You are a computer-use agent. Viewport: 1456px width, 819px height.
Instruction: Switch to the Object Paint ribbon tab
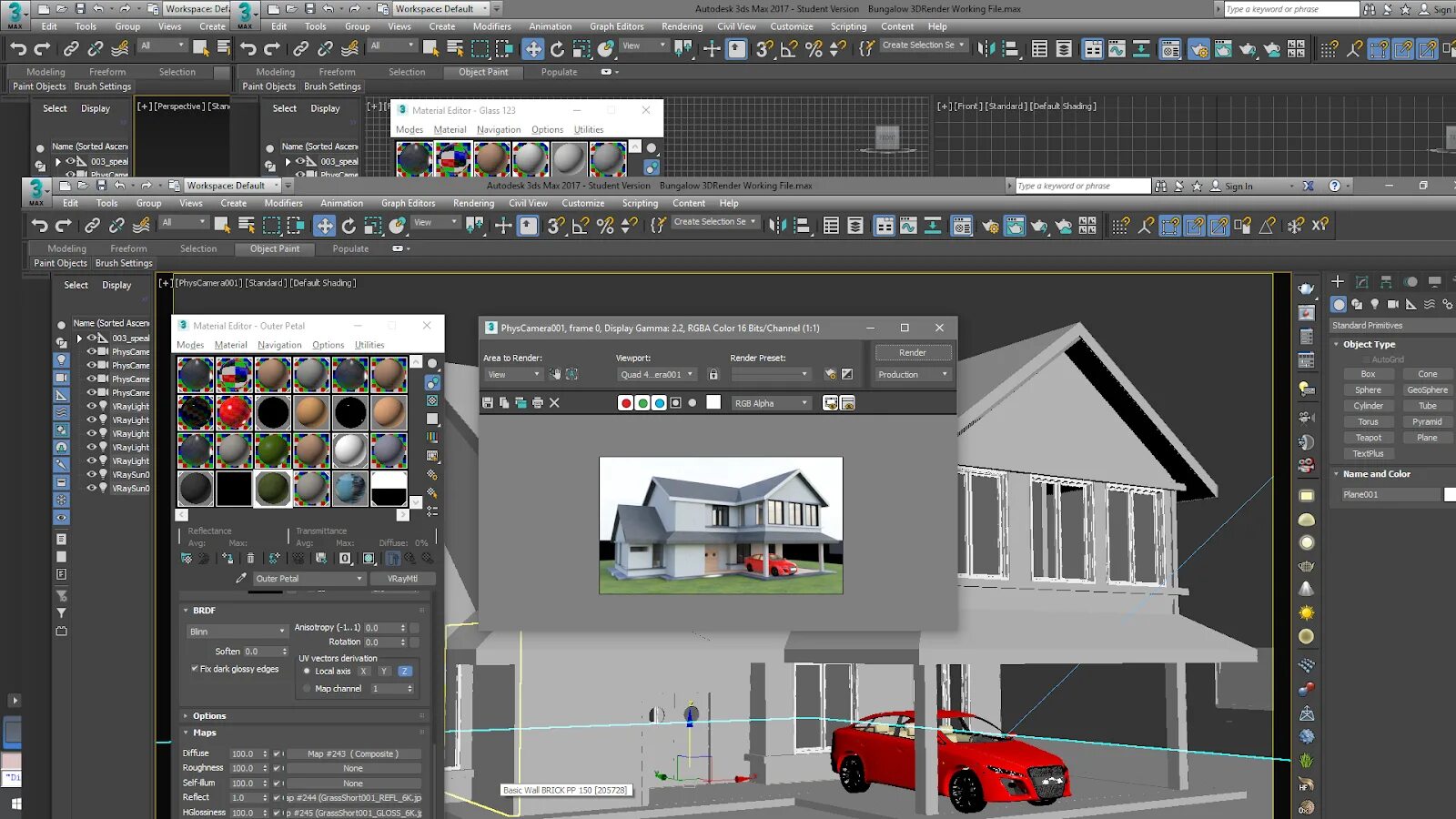click(274, 248)
